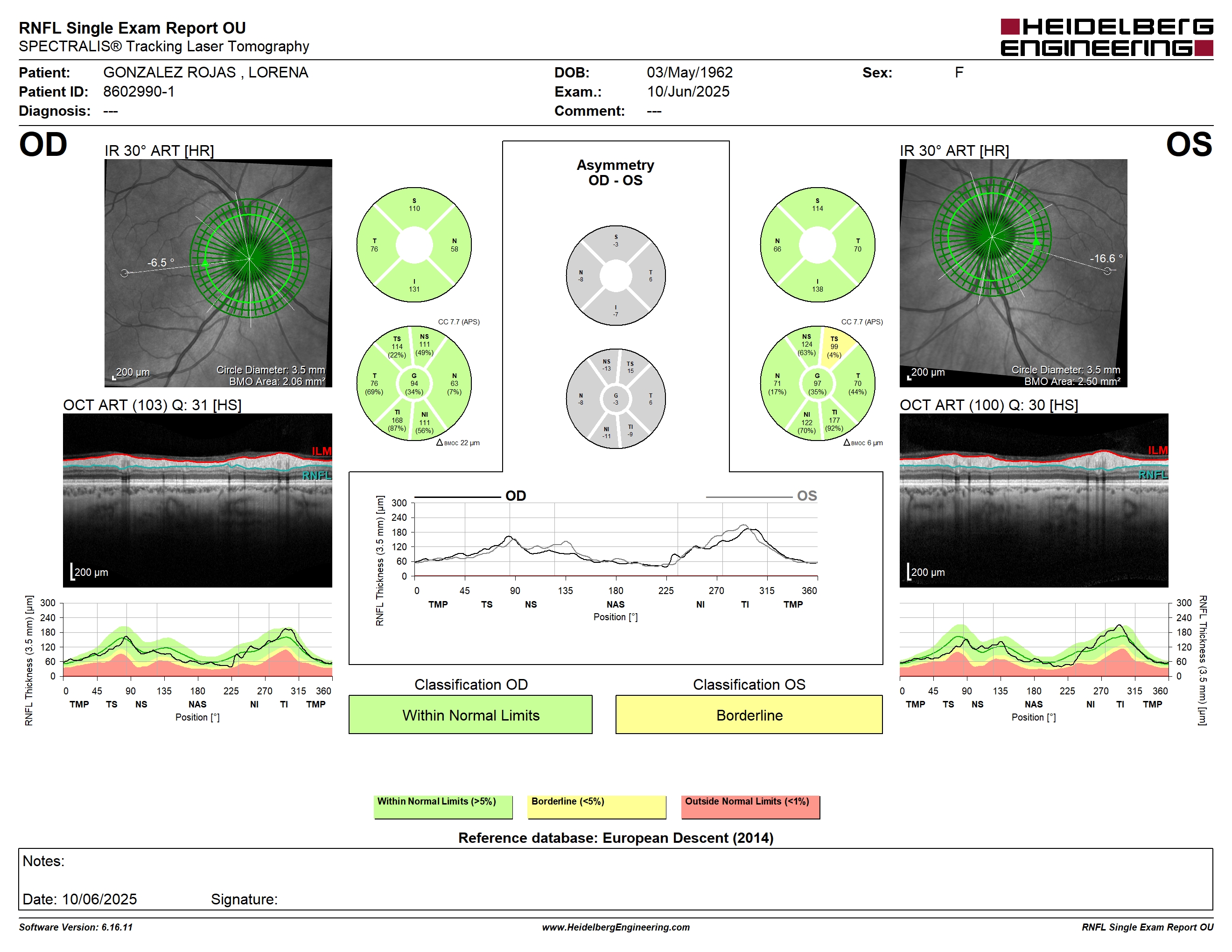Viewport: 1232px width, 952px height.
Task: Select patient name "GONZALEZ ROJAS , LORENA"
Action: click(x=205, y=72)
